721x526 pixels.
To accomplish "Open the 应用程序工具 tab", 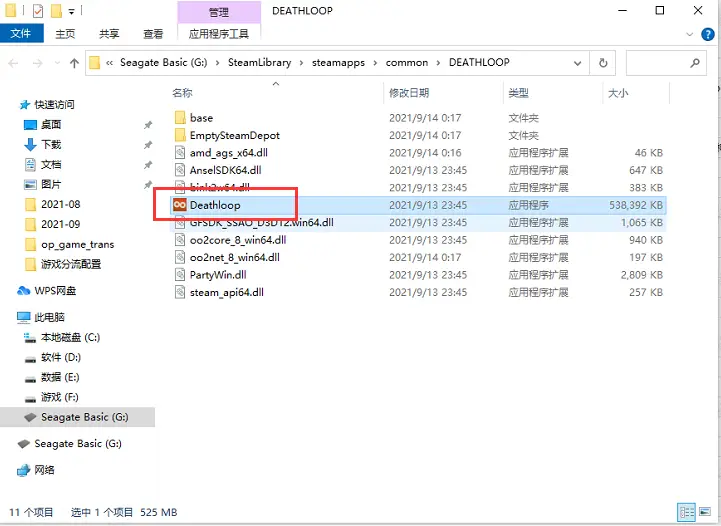I will tap(219, 34).
